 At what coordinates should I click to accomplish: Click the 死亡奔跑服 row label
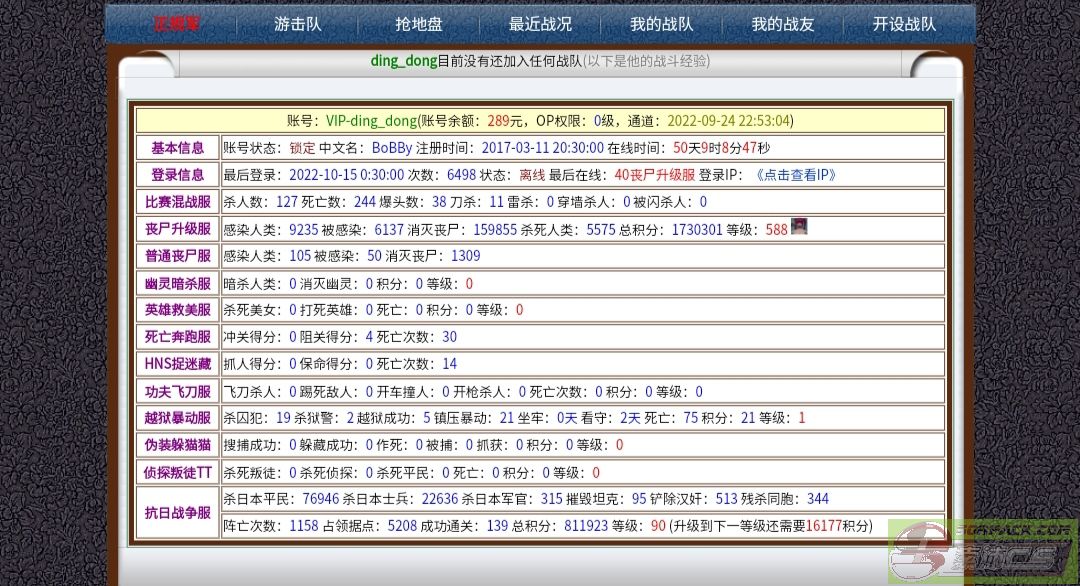point(178,337)
